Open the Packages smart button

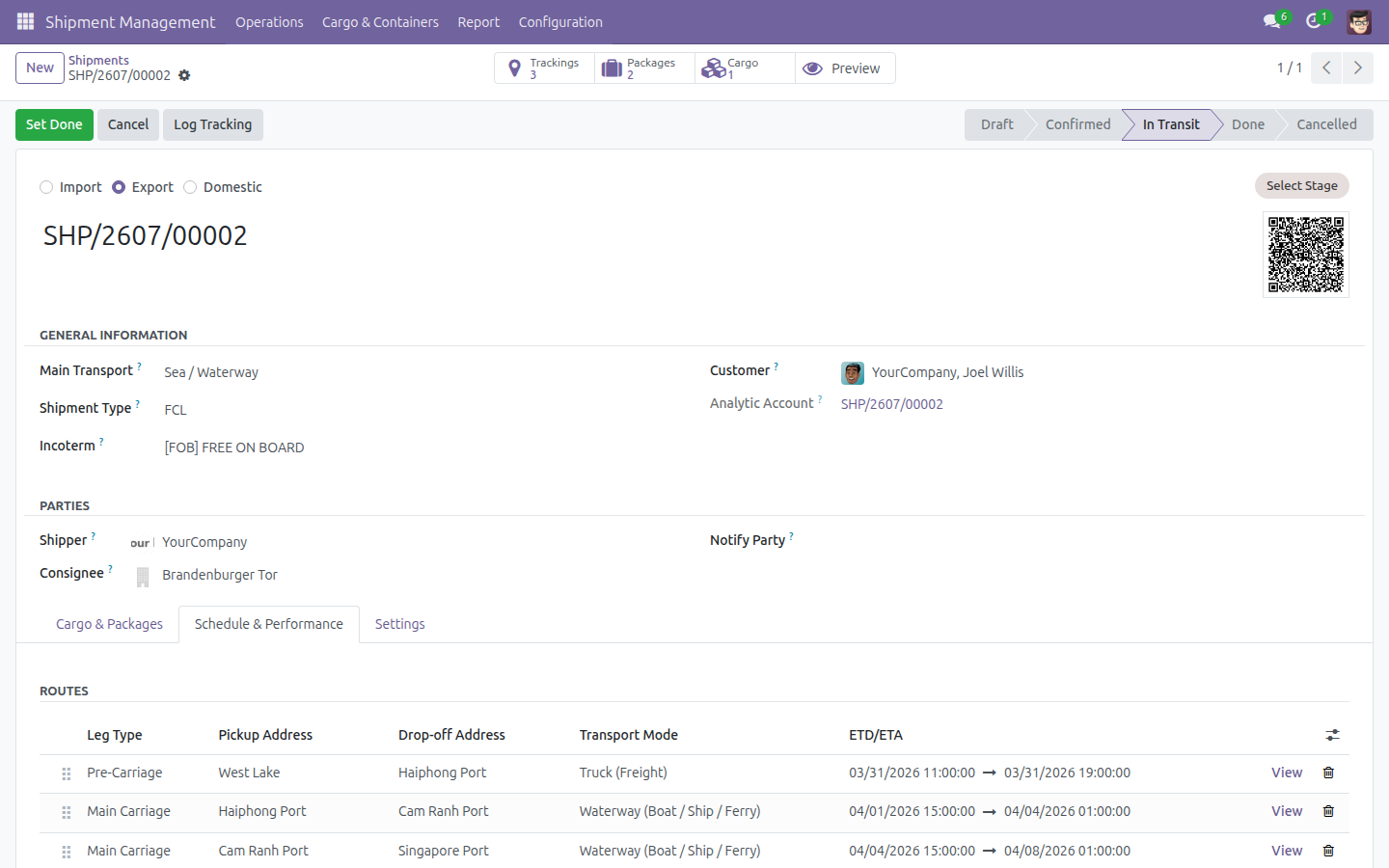click(x=644, y=68)
